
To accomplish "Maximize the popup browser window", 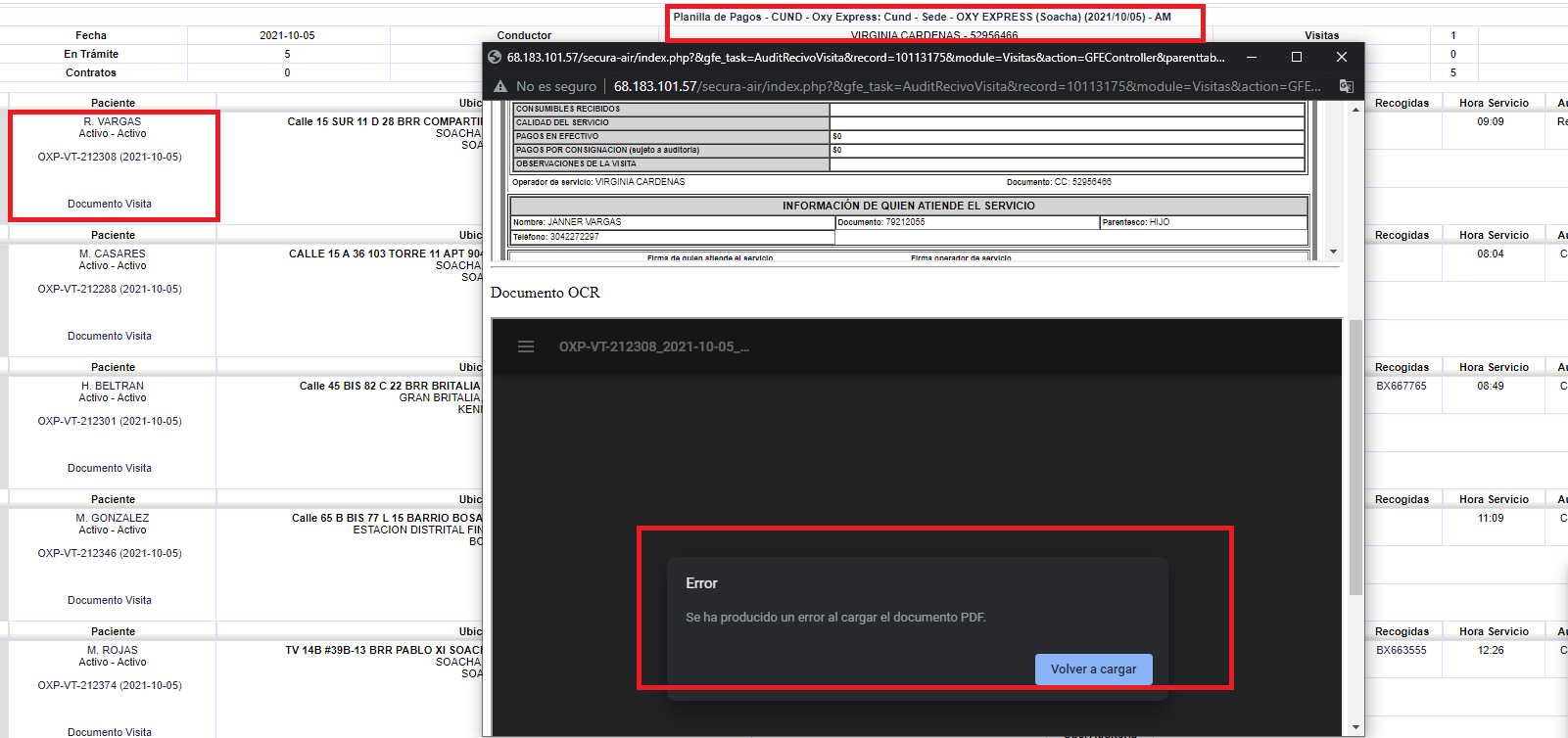I will coord(1297,57).
